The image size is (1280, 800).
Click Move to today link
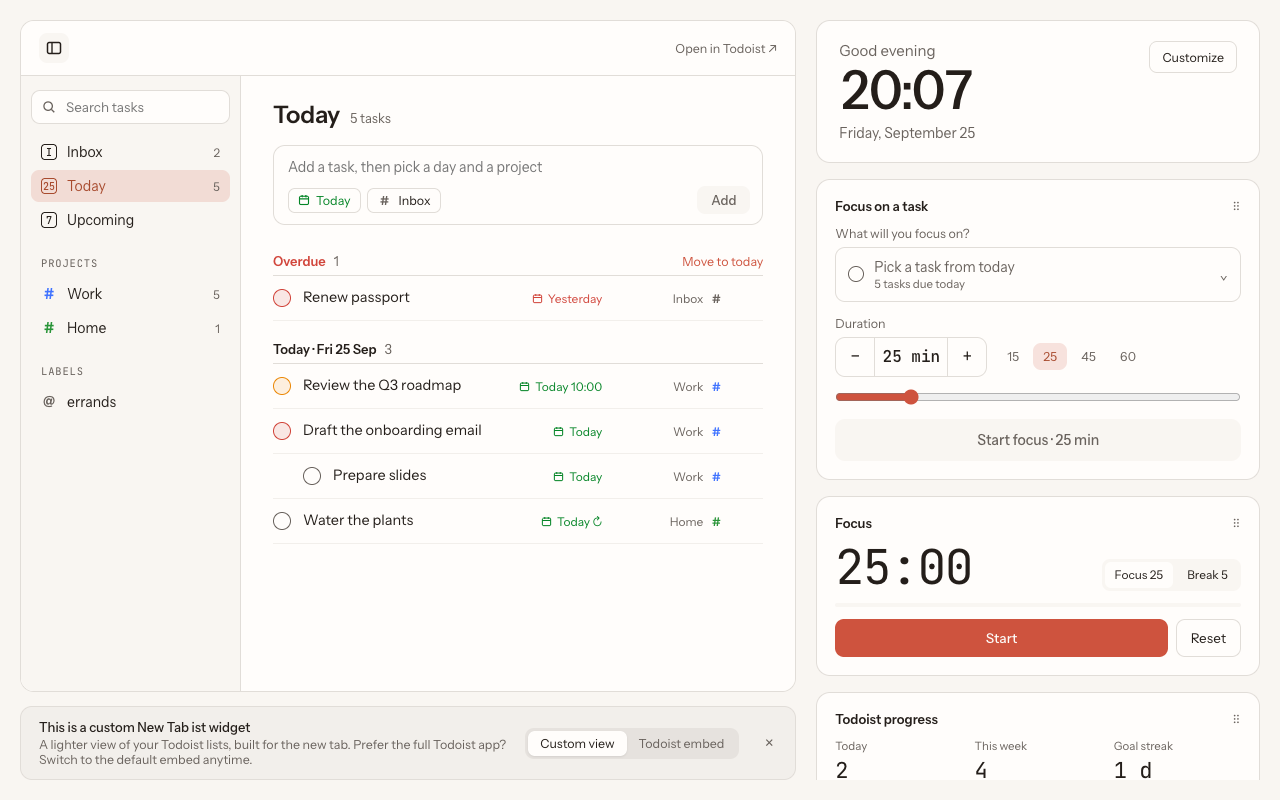coord(722,262)
